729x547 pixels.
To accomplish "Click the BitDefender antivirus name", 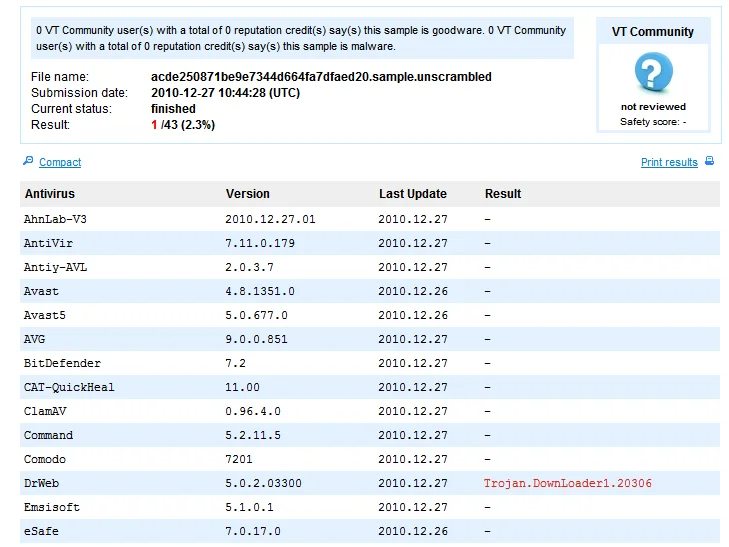I will point(62,363).
